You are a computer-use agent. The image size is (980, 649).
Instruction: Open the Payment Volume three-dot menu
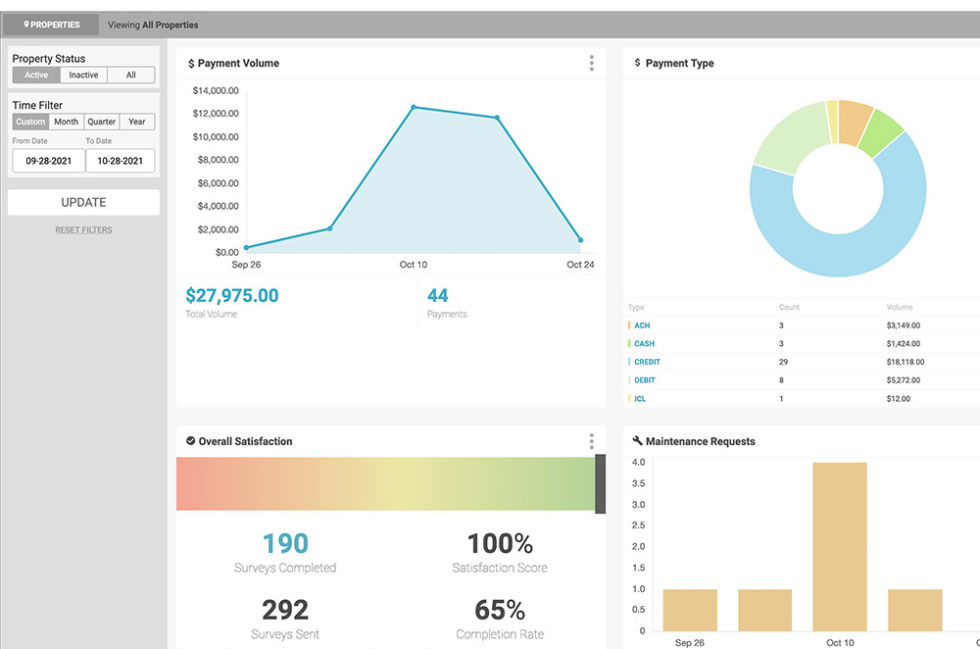pos(591,63)
